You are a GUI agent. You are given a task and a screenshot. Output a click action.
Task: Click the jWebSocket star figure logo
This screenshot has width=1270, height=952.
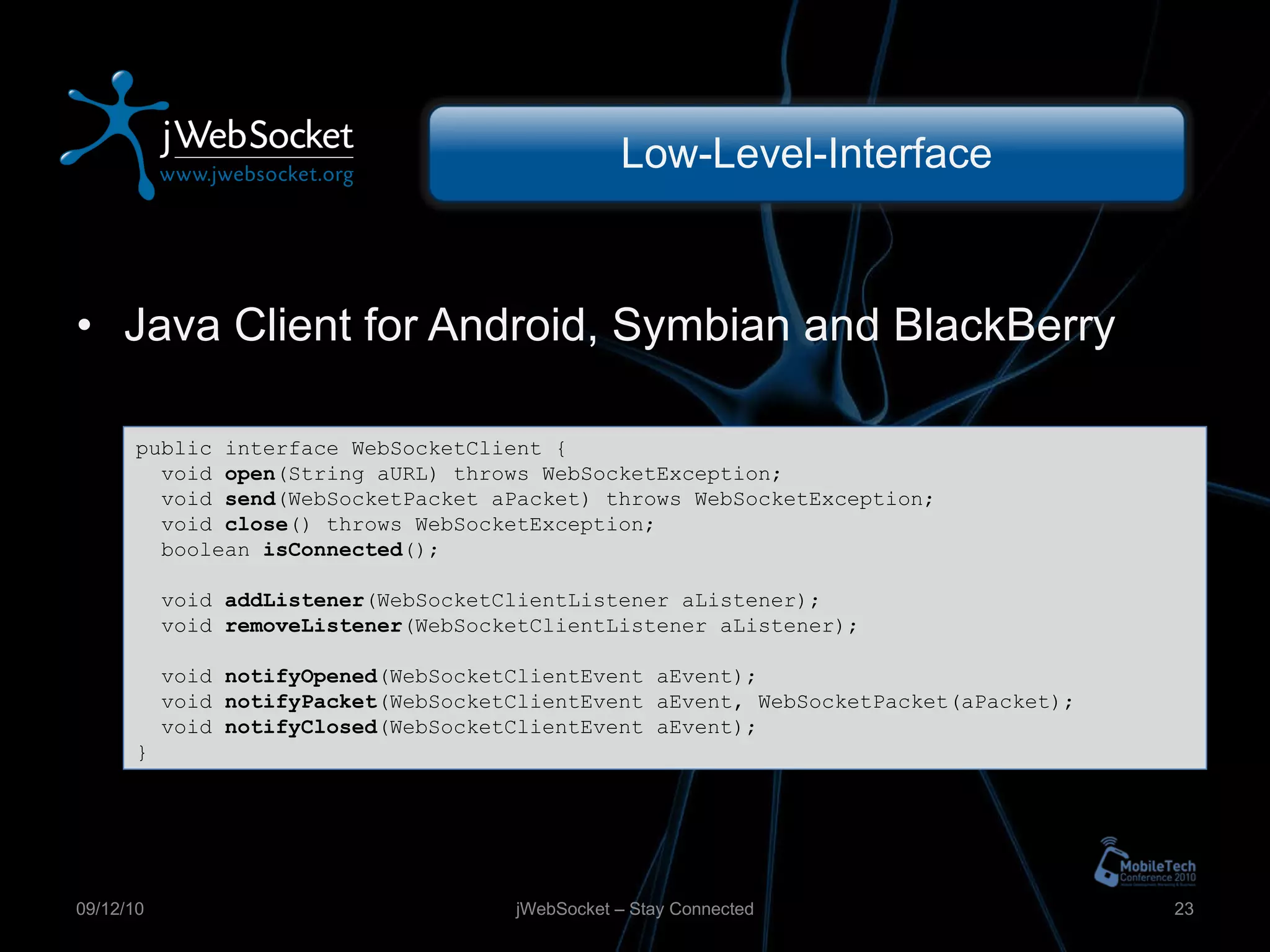point(115,134)
